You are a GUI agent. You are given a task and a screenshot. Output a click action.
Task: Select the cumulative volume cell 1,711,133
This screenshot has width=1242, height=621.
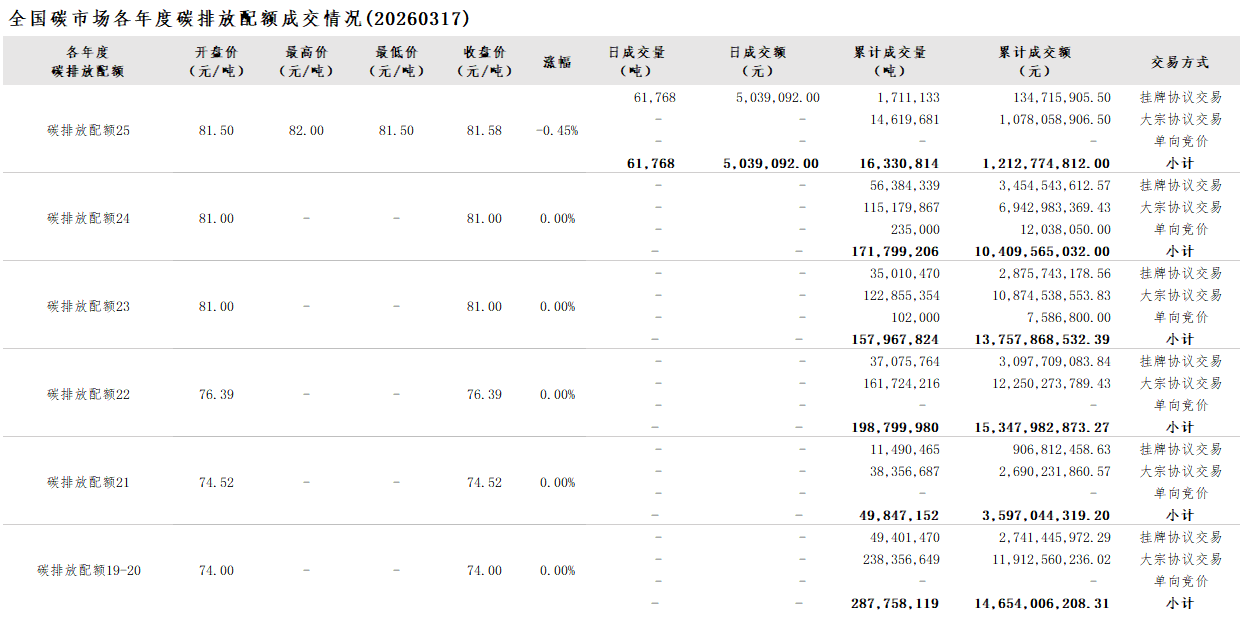(908, 98)
